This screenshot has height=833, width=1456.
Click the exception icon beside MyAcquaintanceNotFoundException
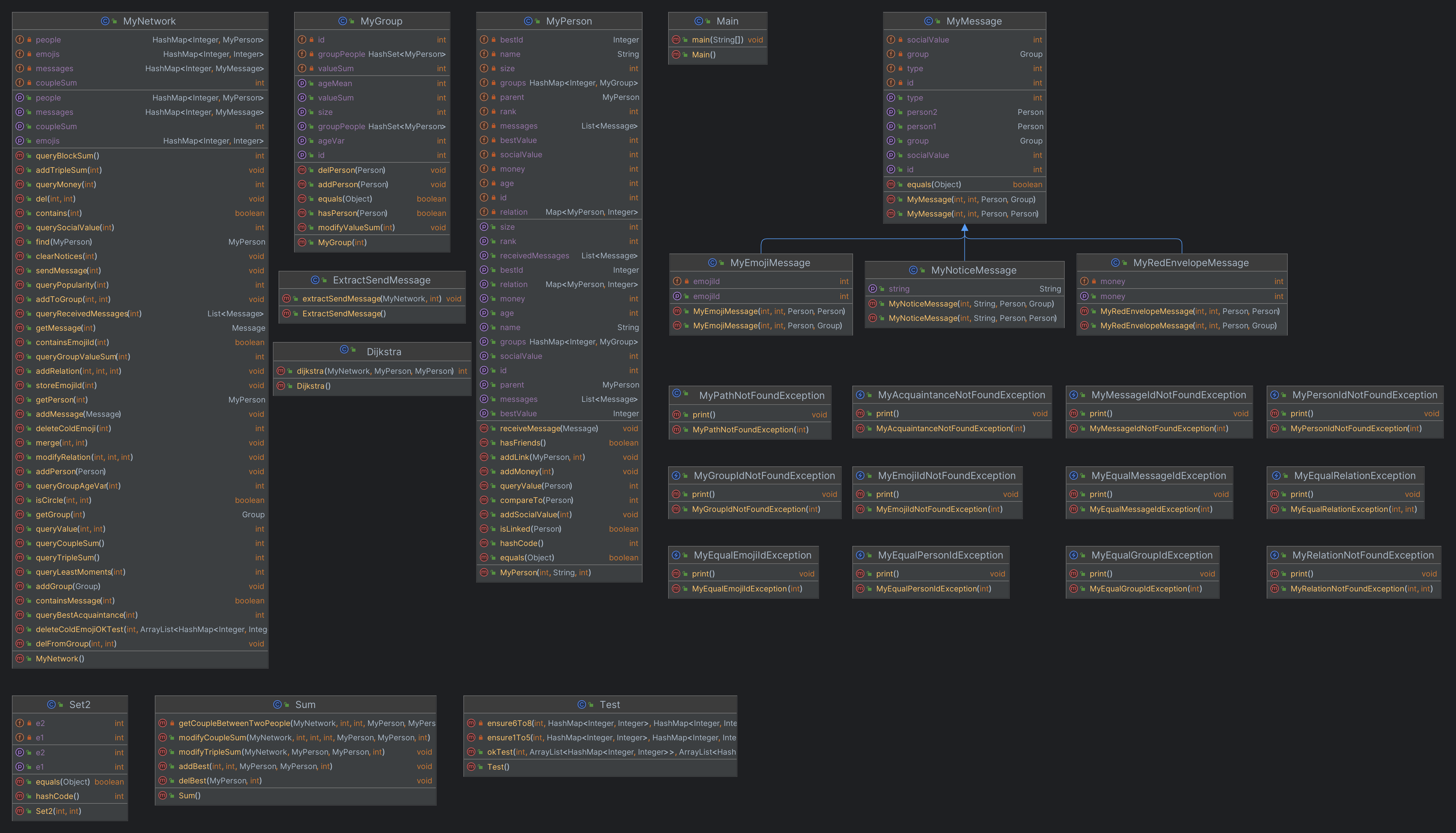coord(860,395)
